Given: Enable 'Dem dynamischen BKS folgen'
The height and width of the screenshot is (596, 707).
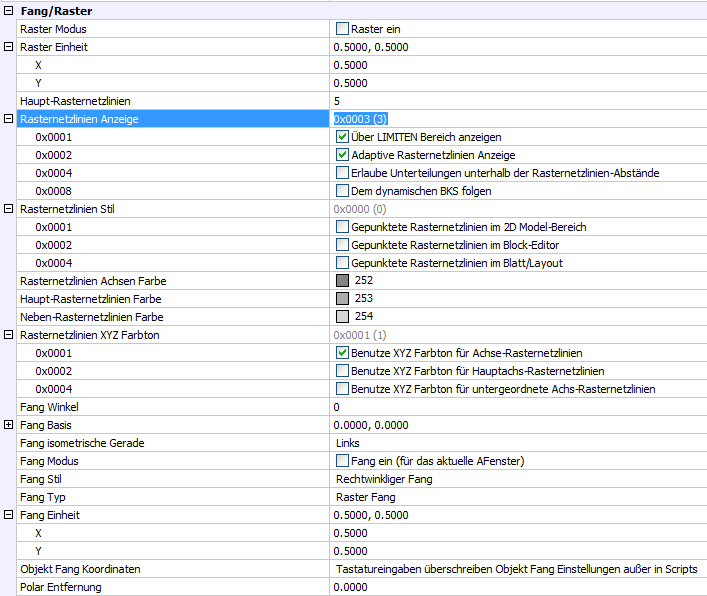Looking at the screenshot, I should pos(343,191).
